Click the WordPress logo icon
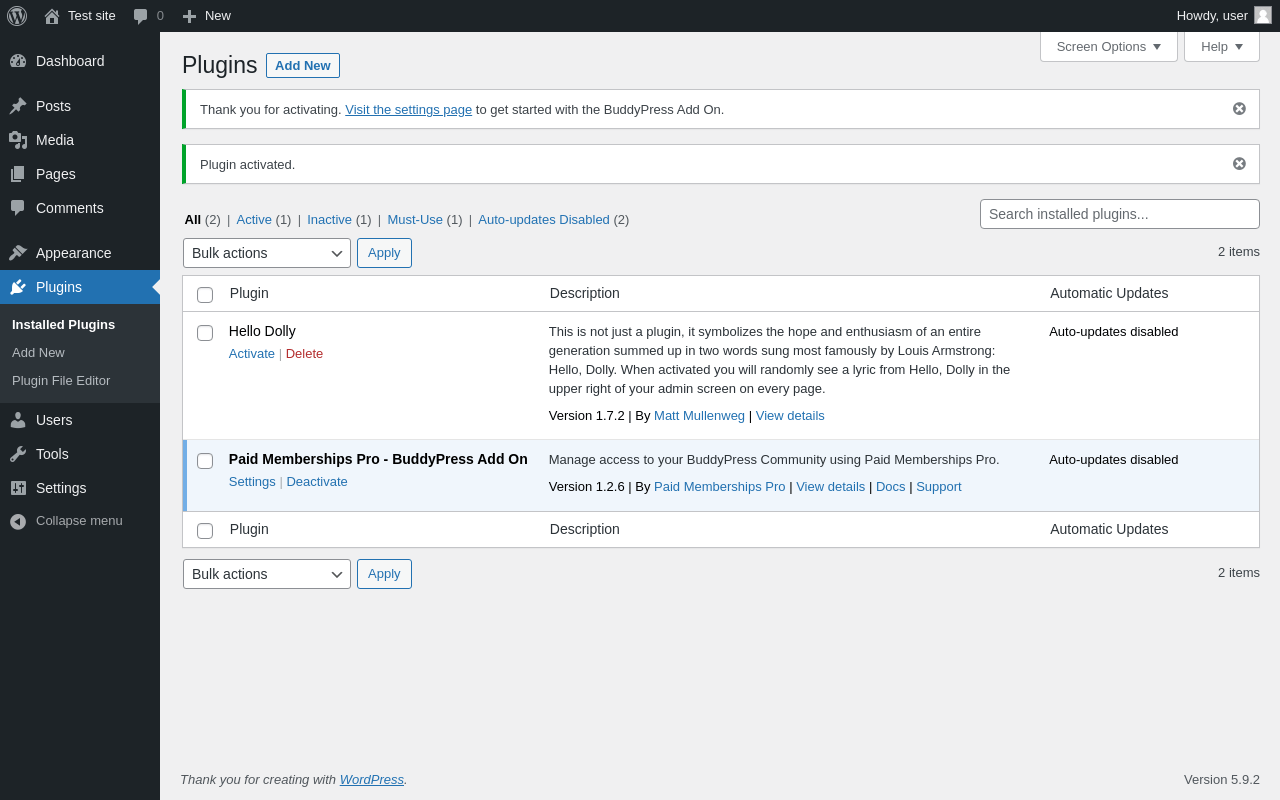The image size is (1280, 800). click(x=17, y=16)
